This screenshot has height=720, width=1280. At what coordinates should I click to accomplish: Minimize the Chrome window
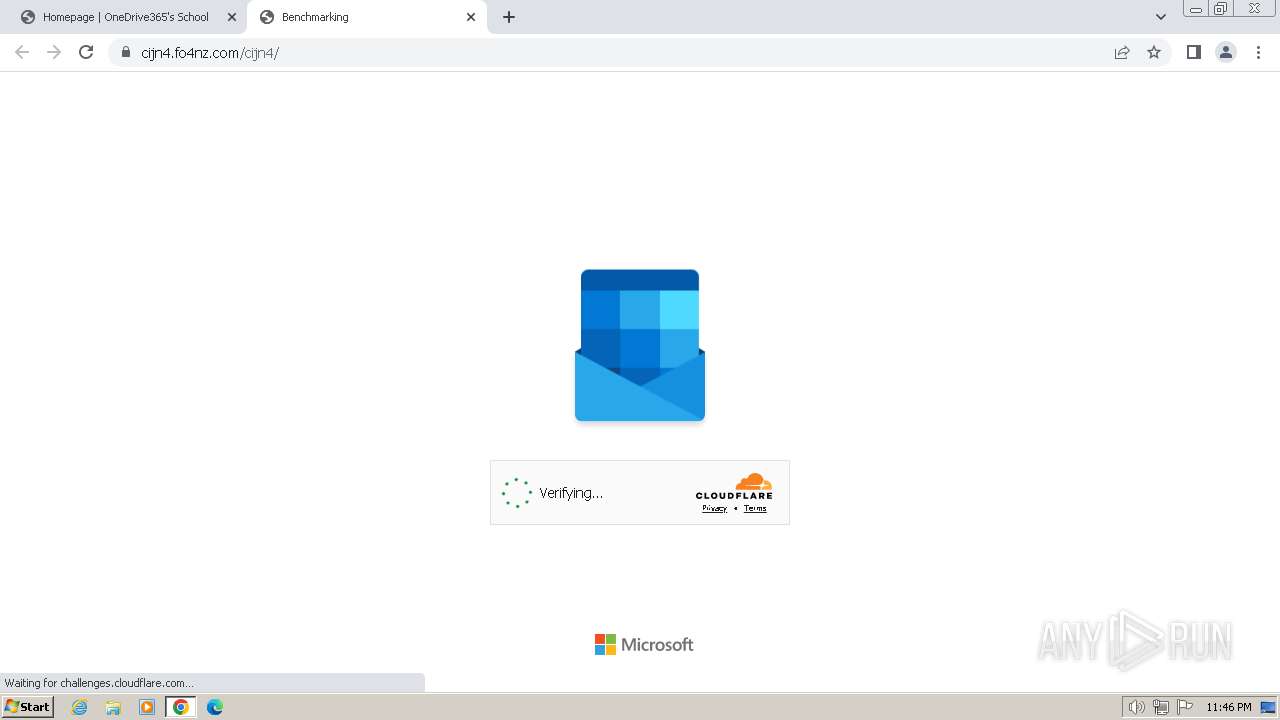(x=1195, y=9)
